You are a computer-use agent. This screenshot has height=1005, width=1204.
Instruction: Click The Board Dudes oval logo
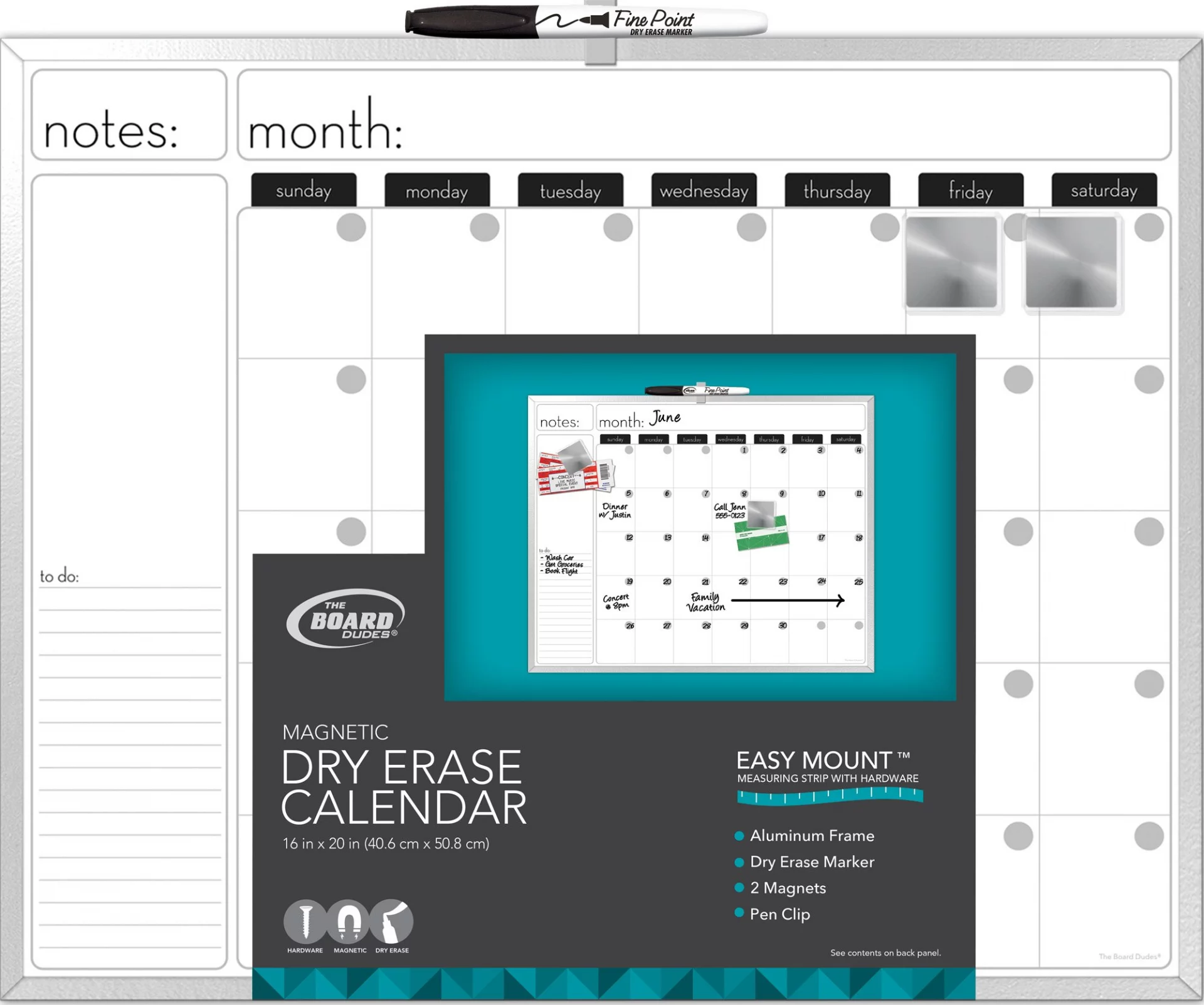(346, 618)
